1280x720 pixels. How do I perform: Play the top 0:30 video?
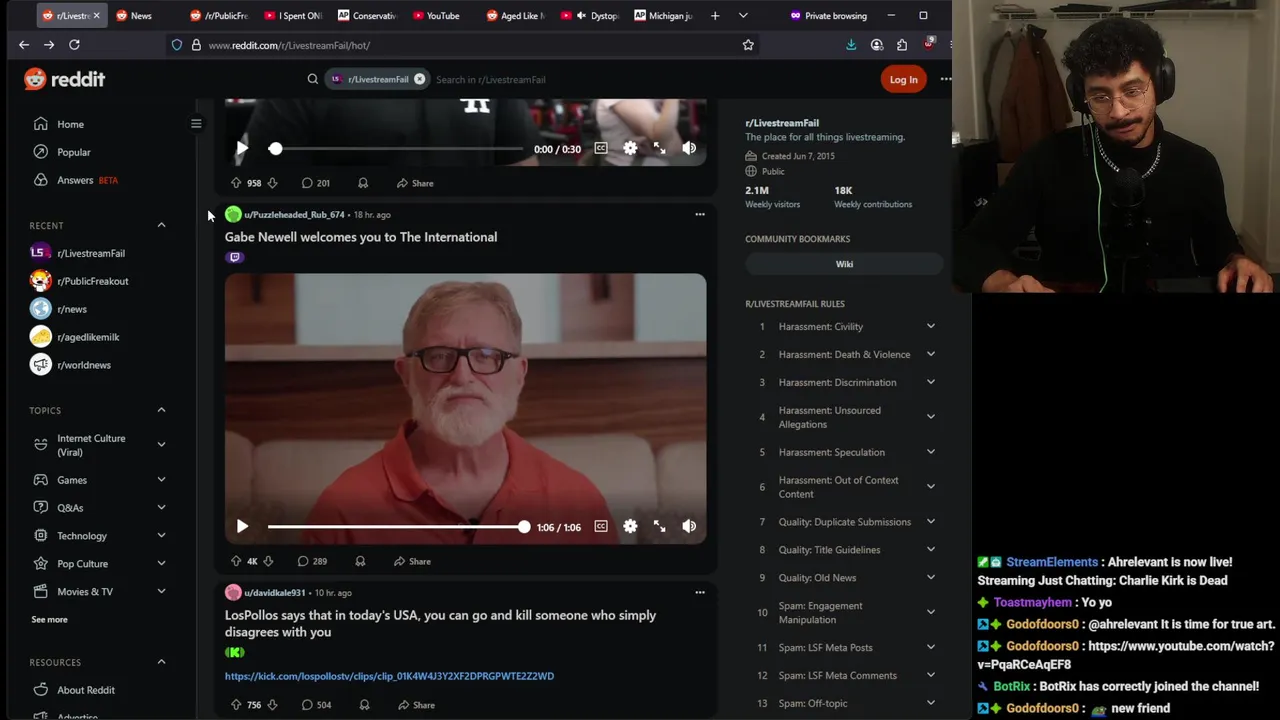242,148
